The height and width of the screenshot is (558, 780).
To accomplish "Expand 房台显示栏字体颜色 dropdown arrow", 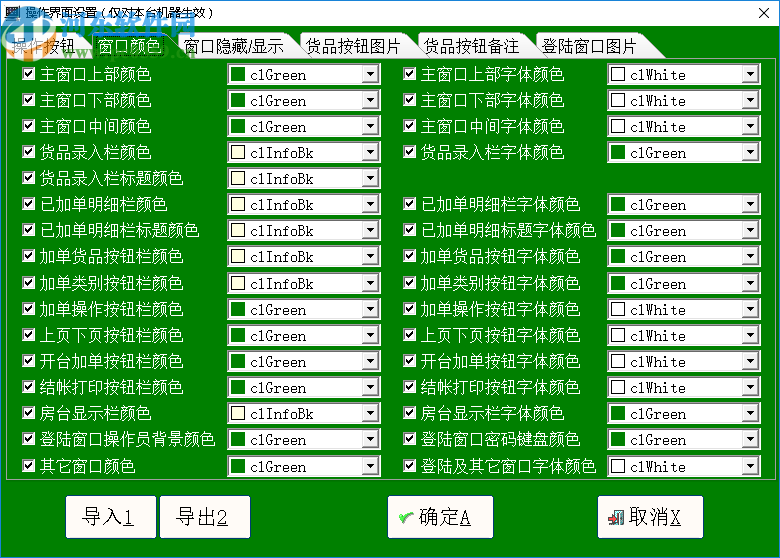I will coord(750,413).
